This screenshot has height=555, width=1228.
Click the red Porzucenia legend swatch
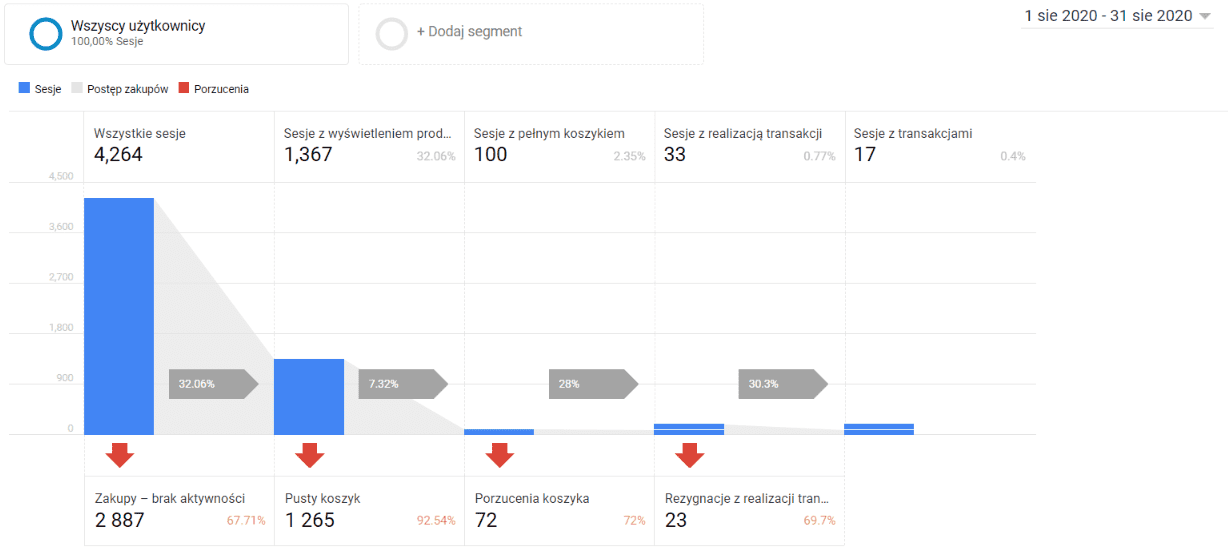coord(183,89)
